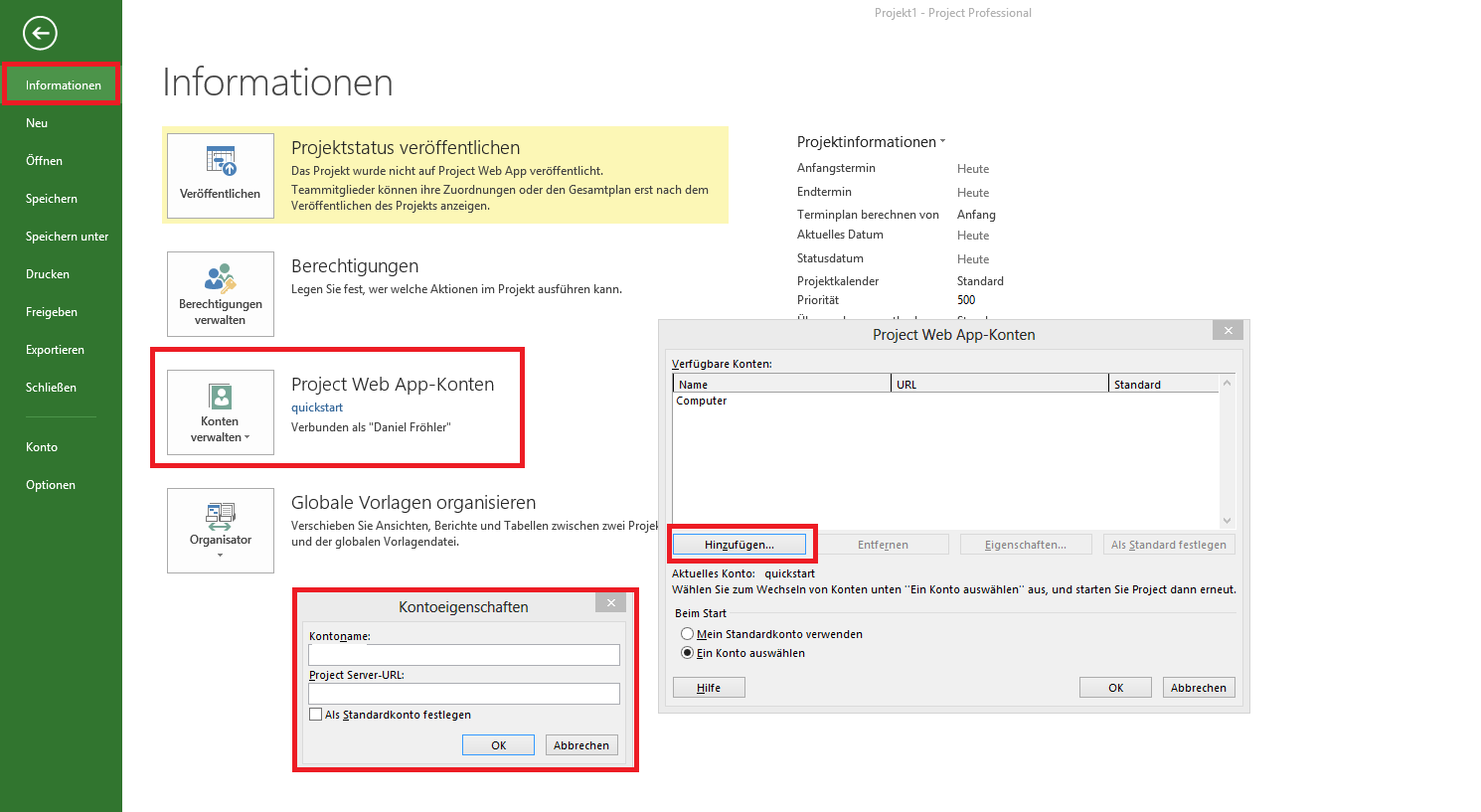Click scroll-up arrow of accounts list
This screenshot has height=812, width=1481.
click(1227, 383)
